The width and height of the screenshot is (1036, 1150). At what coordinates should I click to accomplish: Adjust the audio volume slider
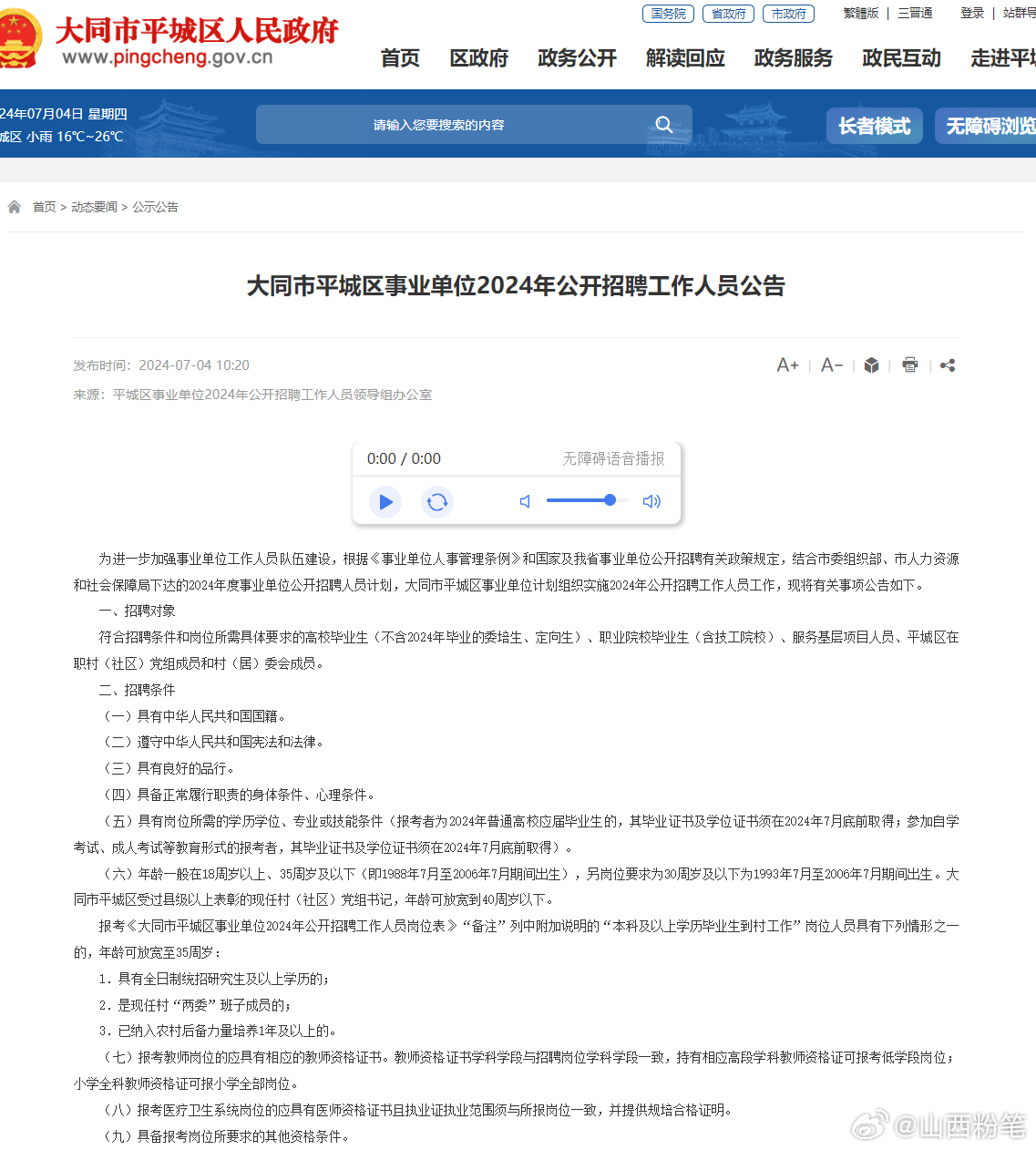[588, 500]
